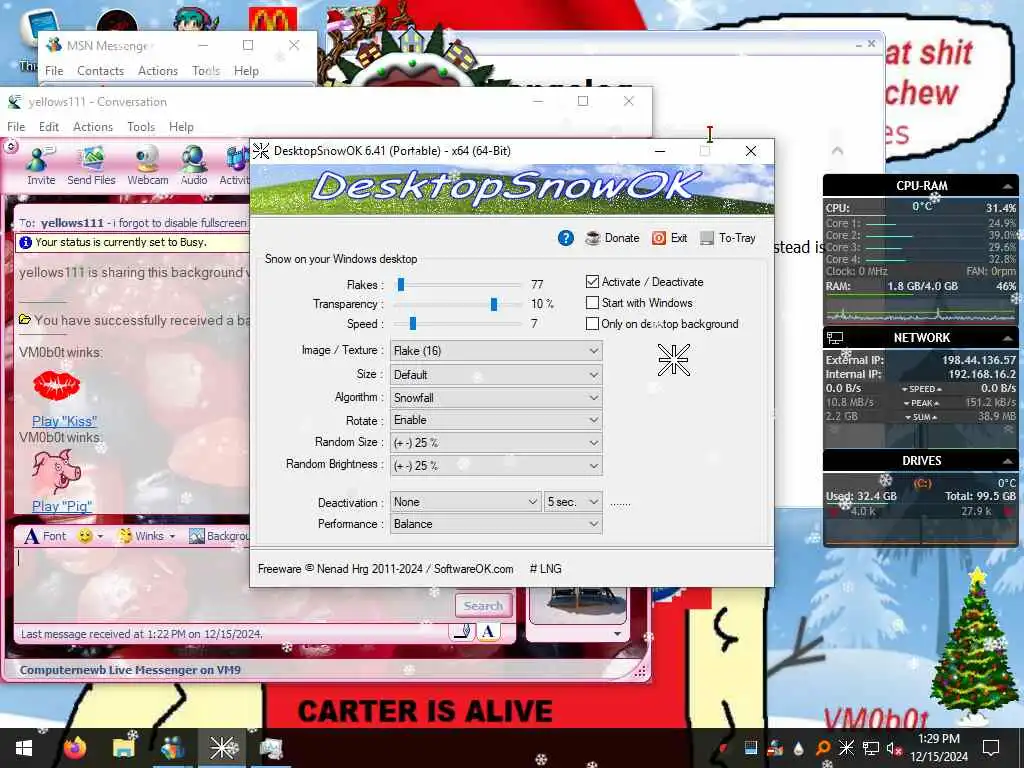Click Search button in conversation window

483,606
